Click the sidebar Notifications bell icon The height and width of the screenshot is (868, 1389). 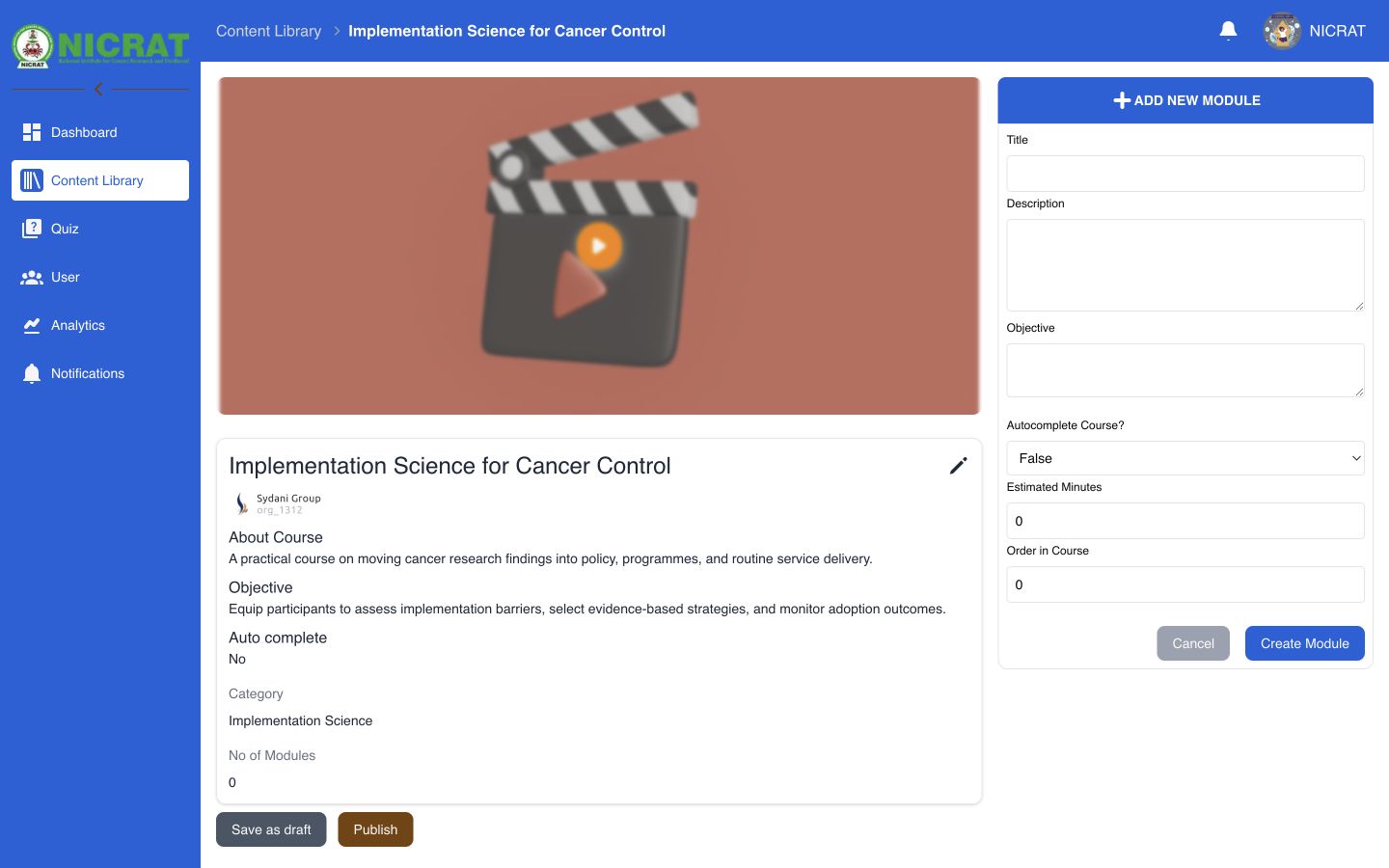tap(32, 373)
